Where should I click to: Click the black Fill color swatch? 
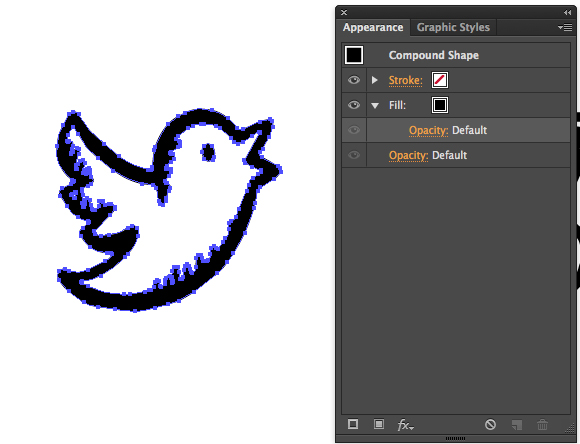tap(440, 105)
